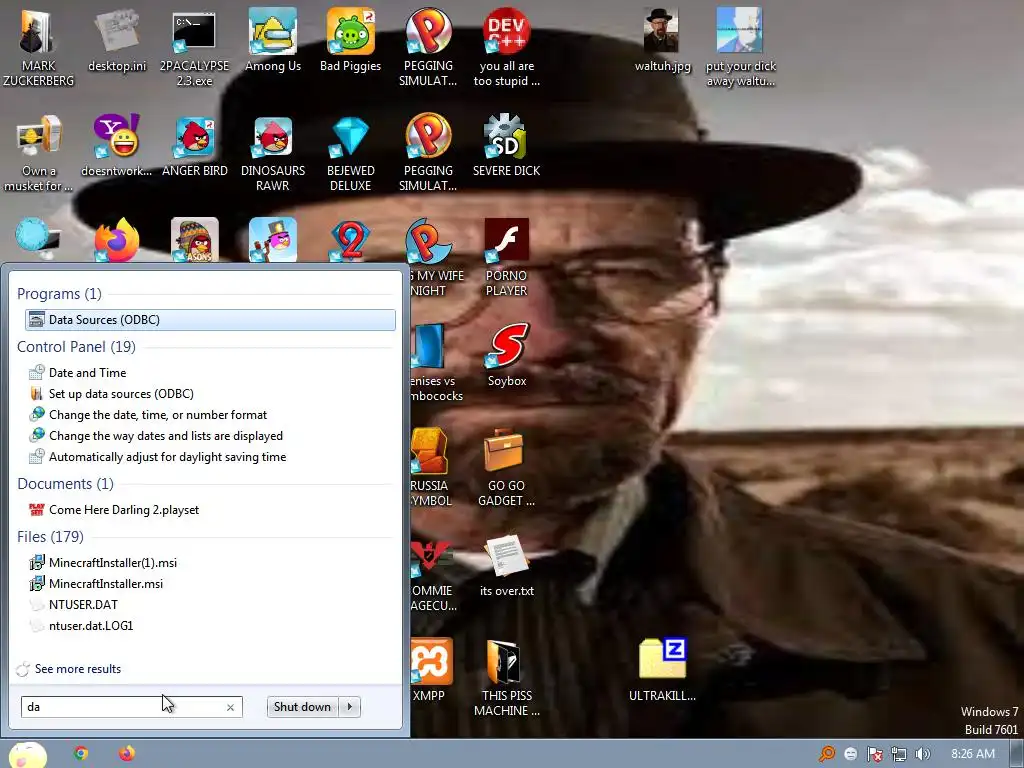Viewport: 1024px width, 768px height.
Task: Clear the search box with the X
Action: [x=230, y=707]
